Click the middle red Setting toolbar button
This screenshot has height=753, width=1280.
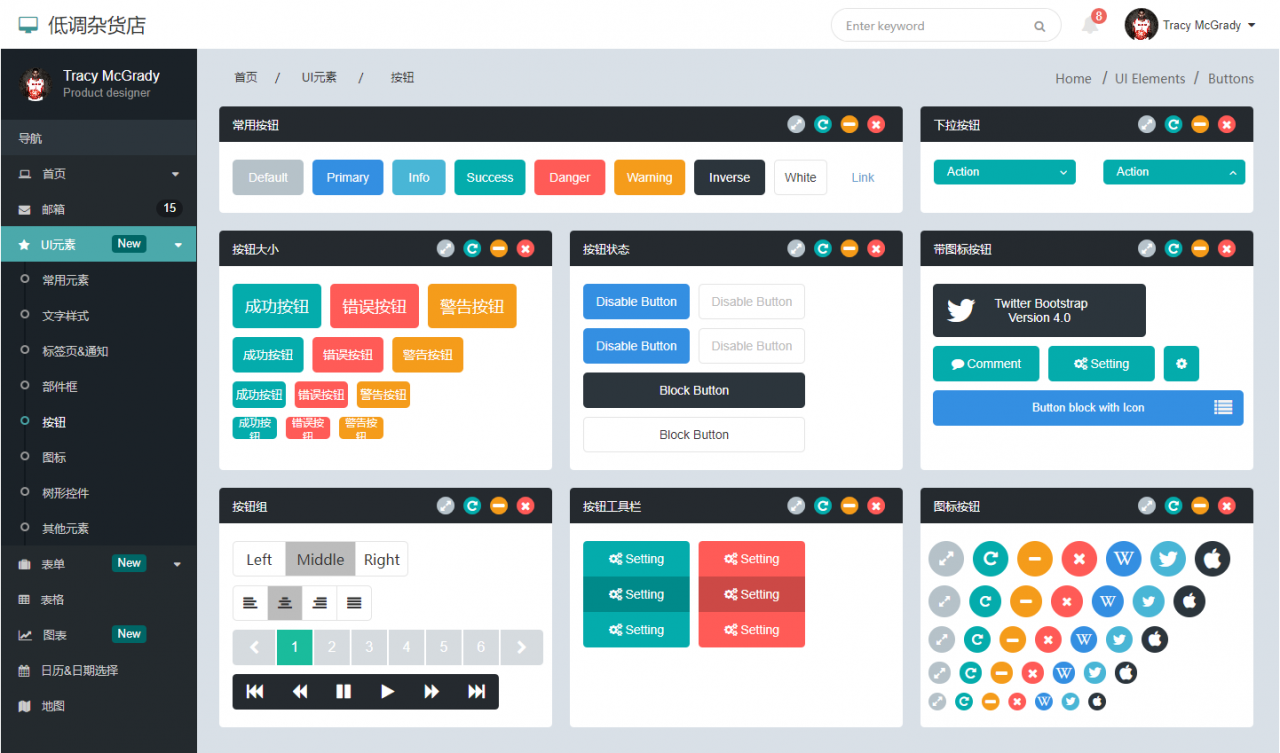point(751,594)
